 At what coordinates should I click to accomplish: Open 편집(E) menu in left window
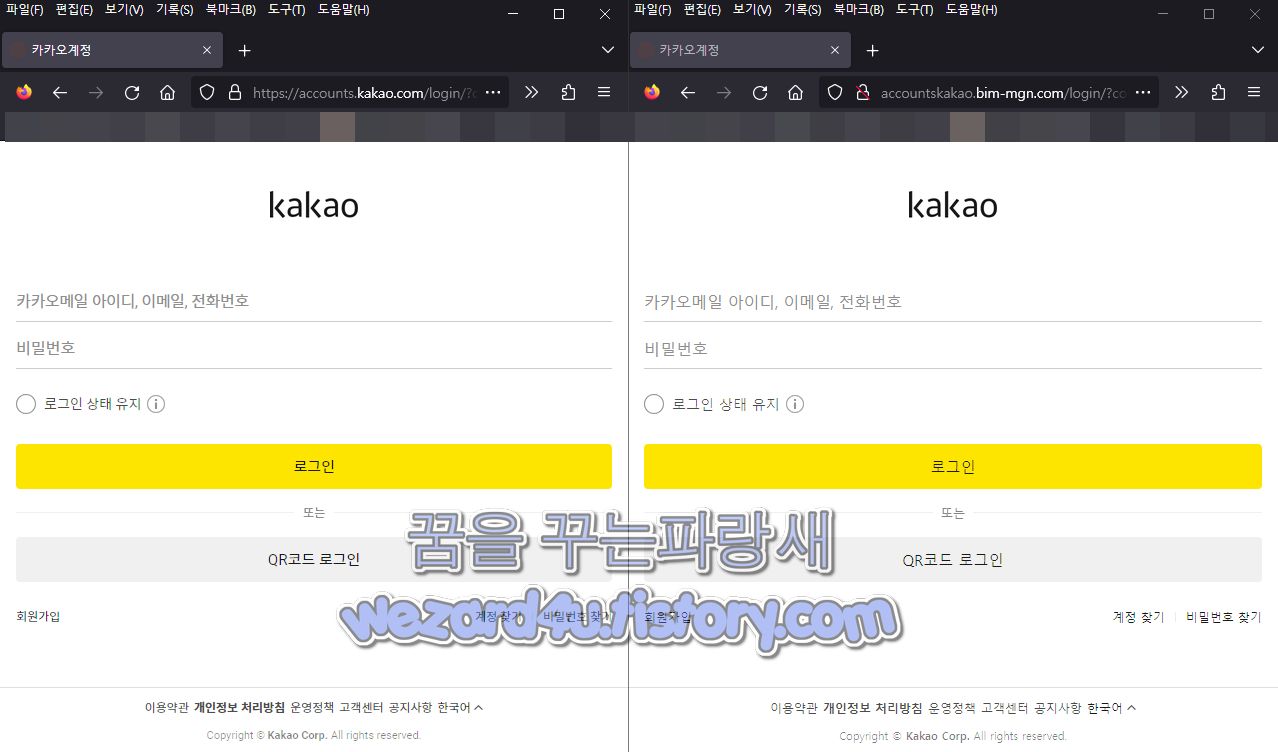point(74,10)
